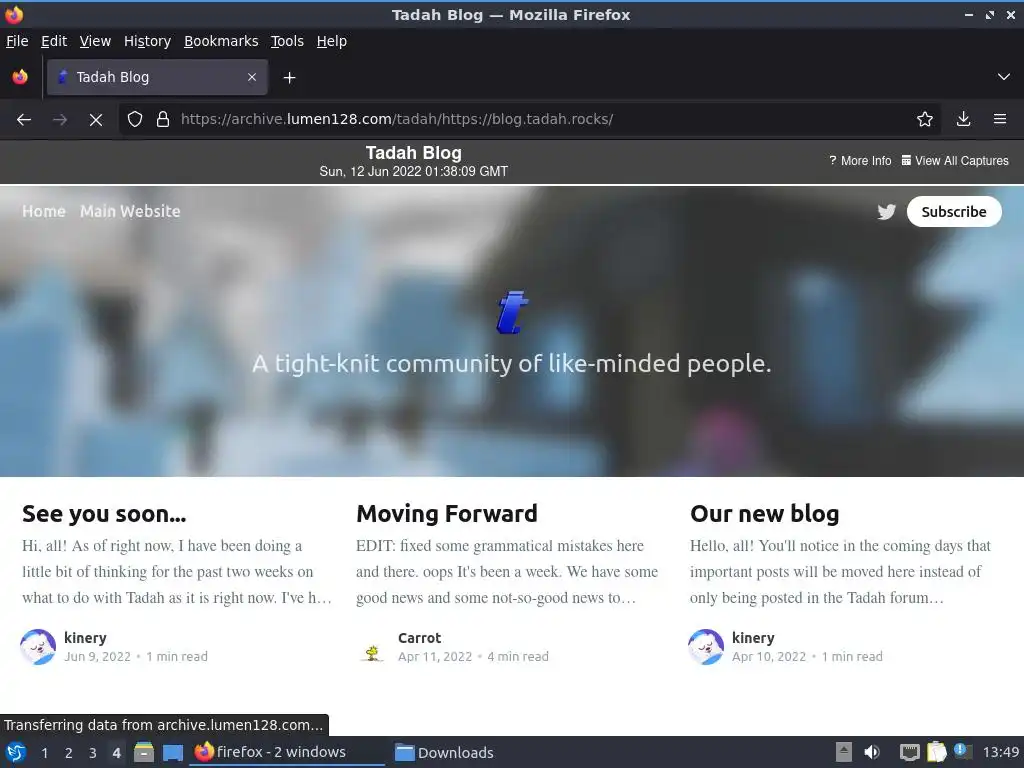Click the 'Apr 10, 2022' post date
This screenshot has width=1024, height=768.
click(x=769, y=656)
